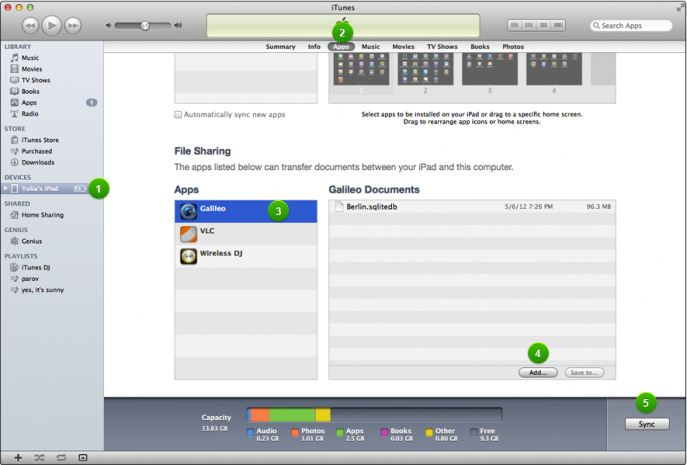Select the Berlin.sqlitedb document
Viewport: 687px width, 465px height.
pyautogui.click(x=472, y=207)
